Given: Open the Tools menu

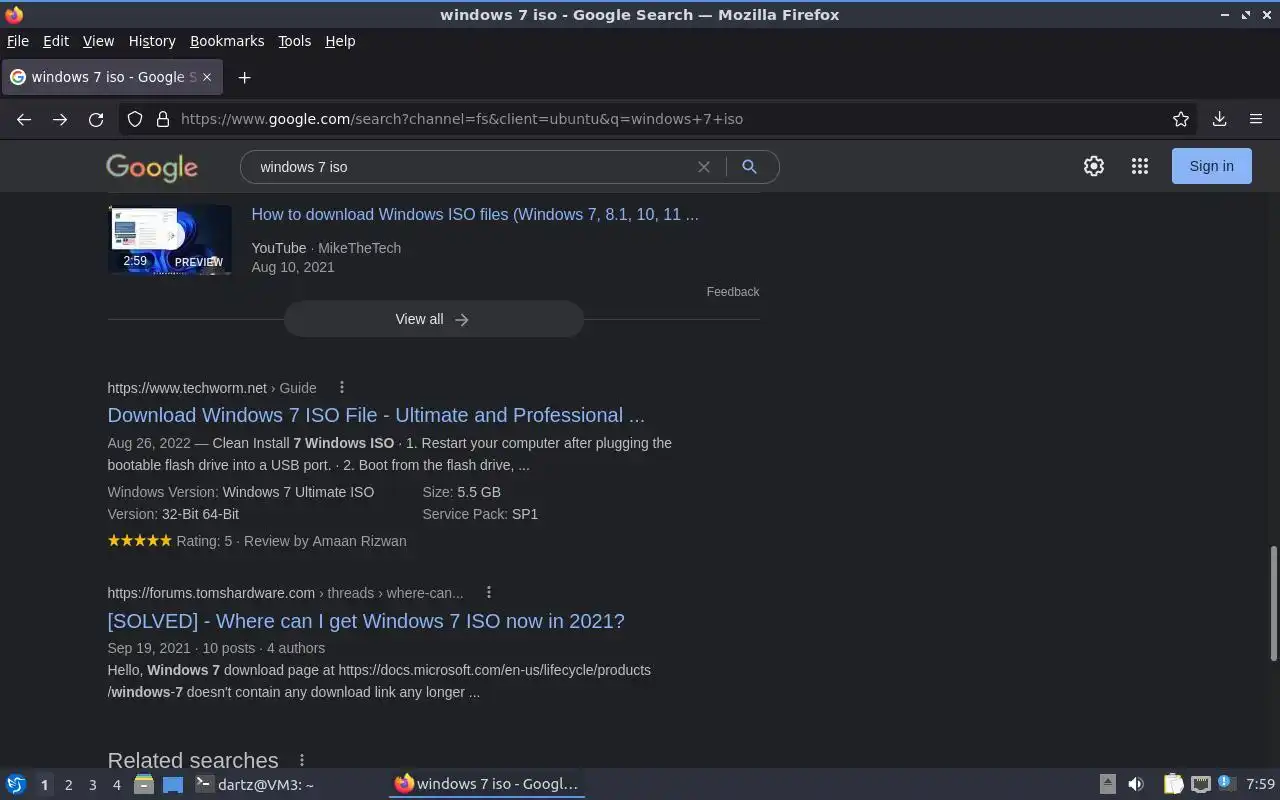Looking at the screenshot, I should [294, 41].
